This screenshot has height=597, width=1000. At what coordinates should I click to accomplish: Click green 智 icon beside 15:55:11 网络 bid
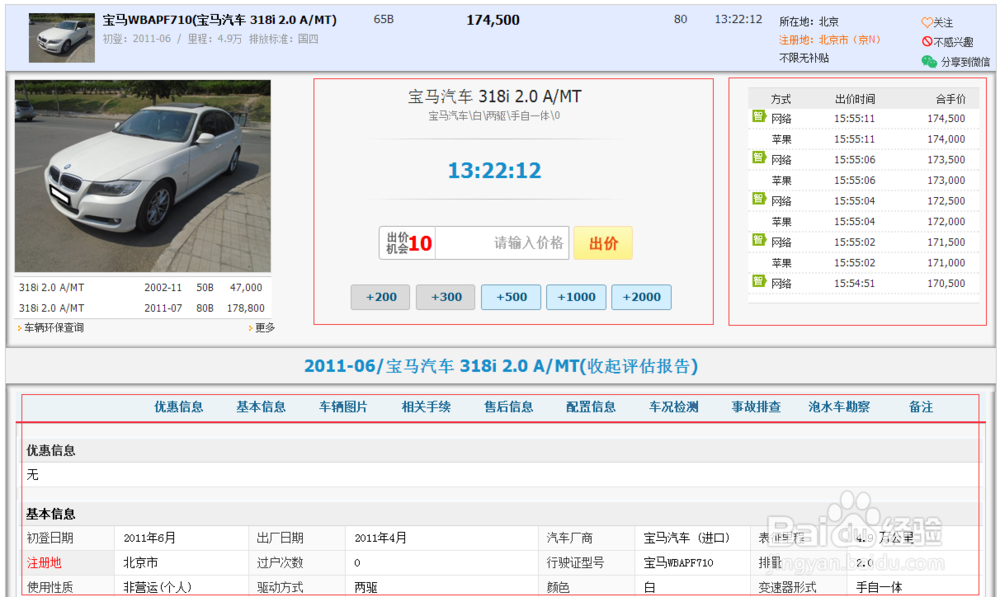coord(759,116)
